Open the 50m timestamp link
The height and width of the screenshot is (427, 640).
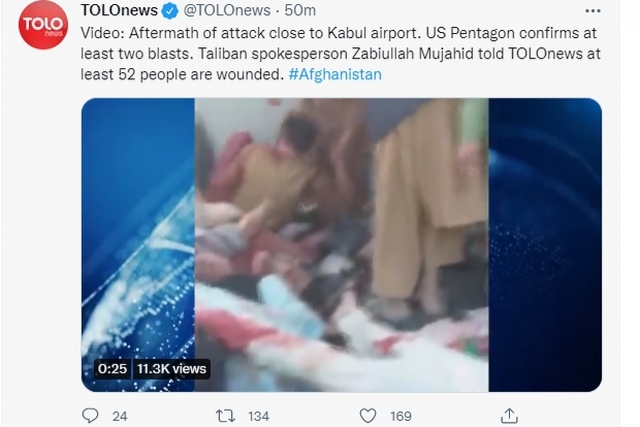tap(300, 10)
